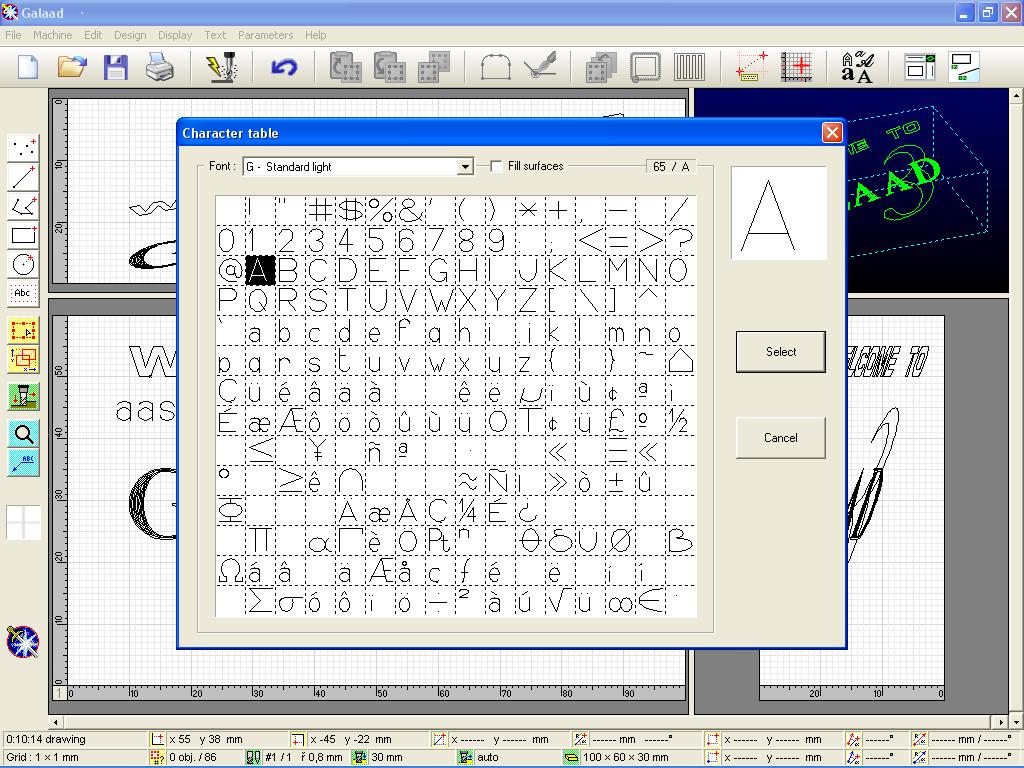Image resolution: width=1024 pixels, height=768 pixels.
Task: Select the text font icon in toolbar
Action: pos(857,67)
